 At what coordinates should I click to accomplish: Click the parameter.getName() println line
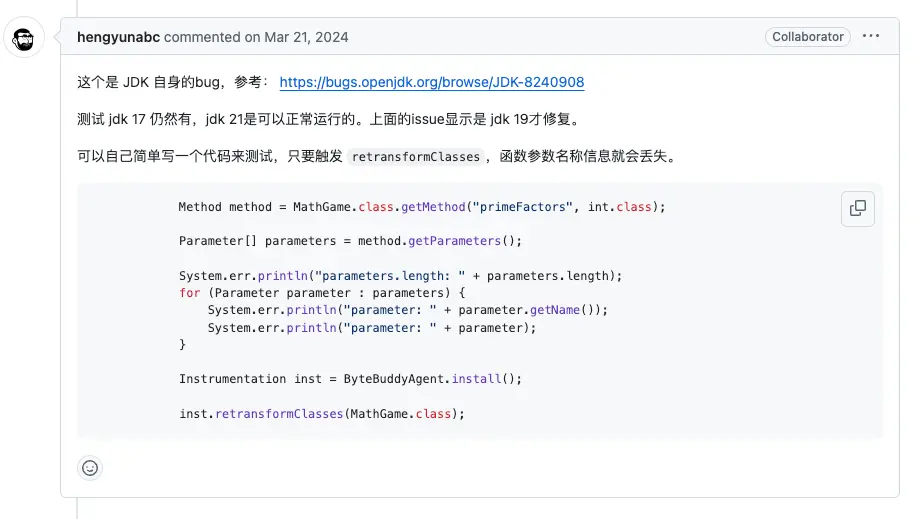[x=407, y=310]
